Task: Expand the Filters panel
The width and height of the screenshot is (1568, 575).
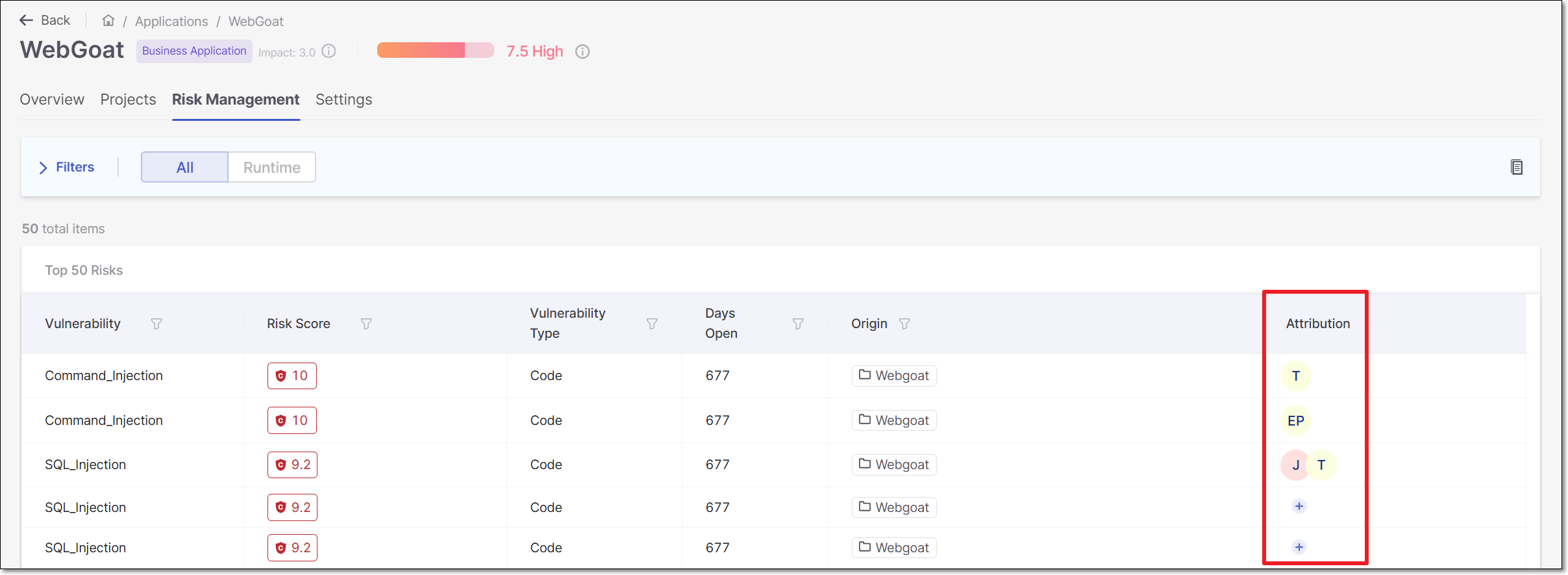Action: point(66,168)
